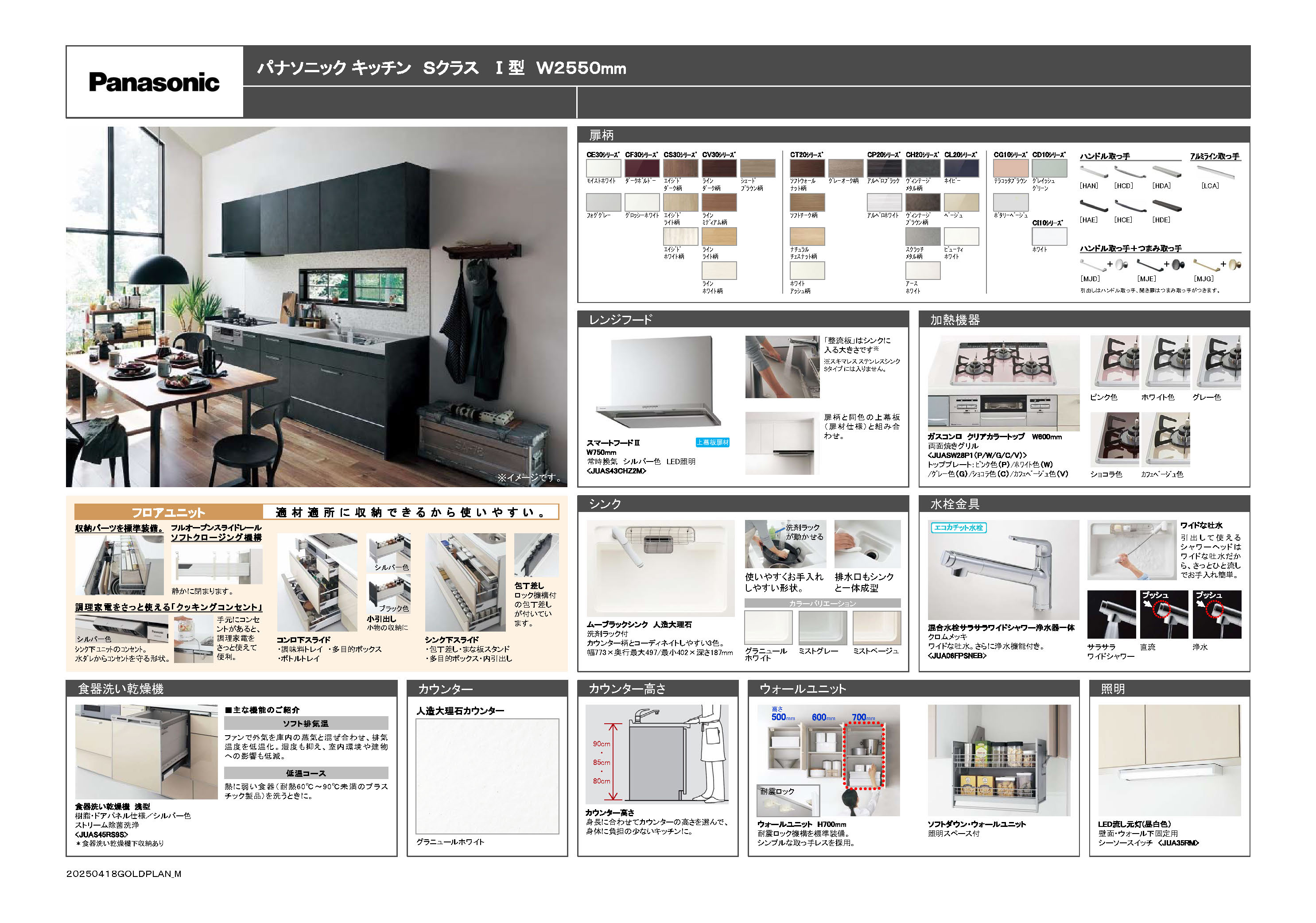The image size is (1316, 923).
Task: Select the ホワイト色 stove top thumbnail
Action: point(1165,362)
